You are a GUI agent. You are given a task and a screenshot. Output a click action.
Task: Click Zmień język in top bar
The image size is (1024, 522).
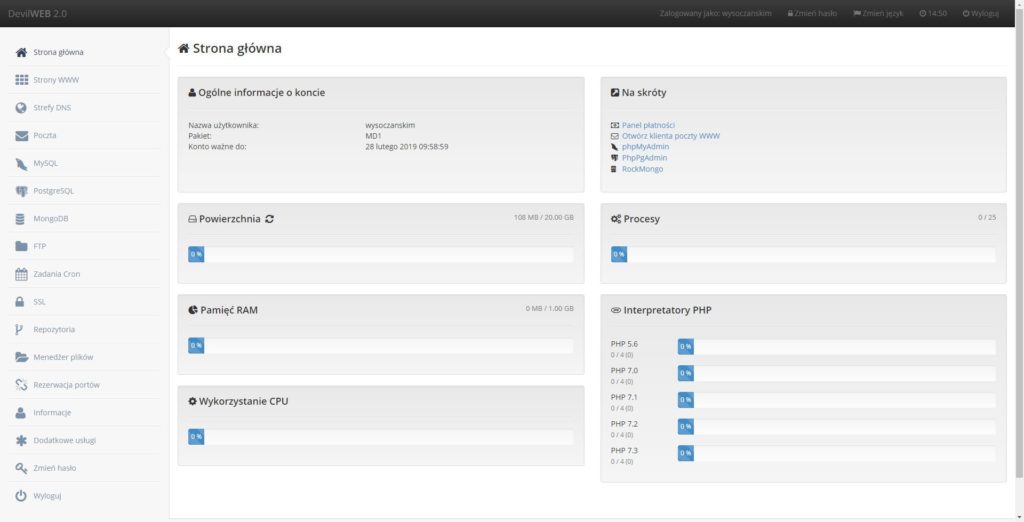878,13
